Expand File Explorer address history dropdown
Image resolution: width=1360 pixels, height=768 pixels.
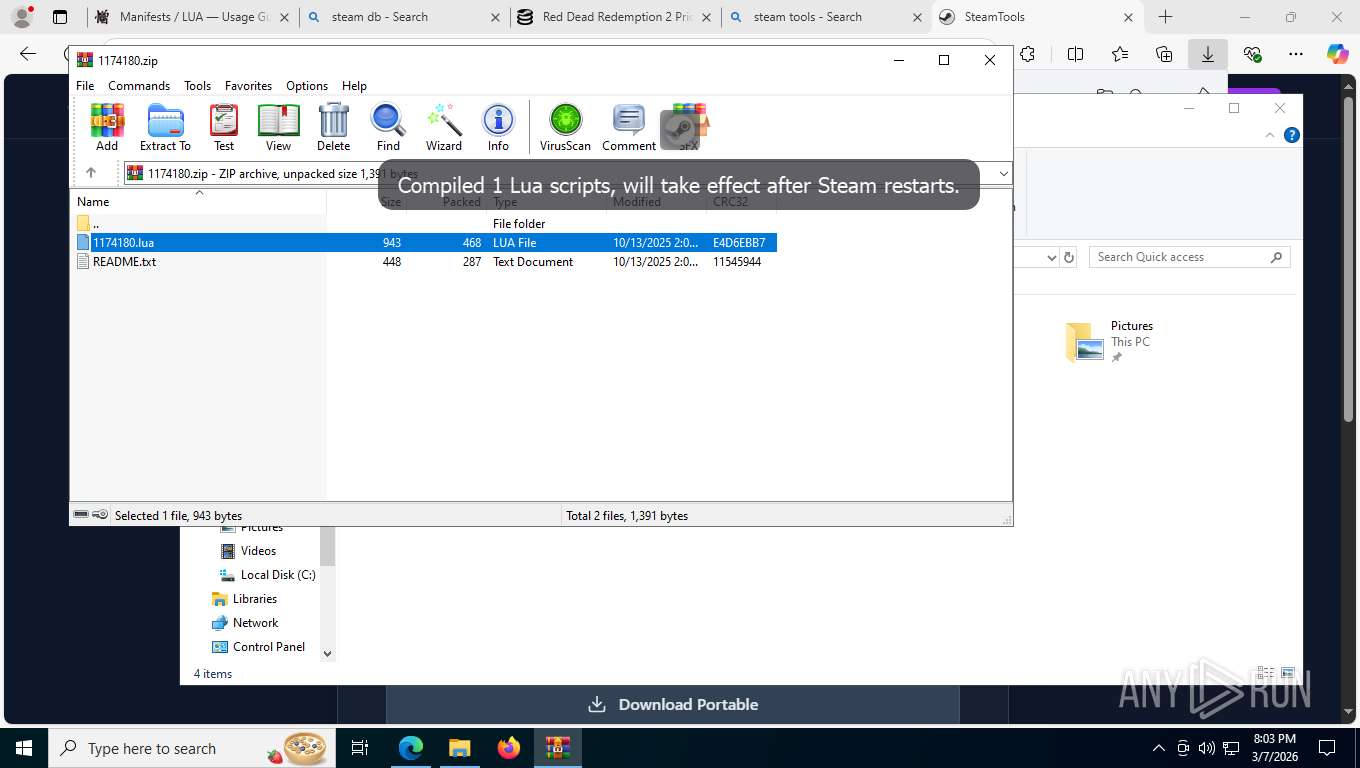[x=1051, y=257]
